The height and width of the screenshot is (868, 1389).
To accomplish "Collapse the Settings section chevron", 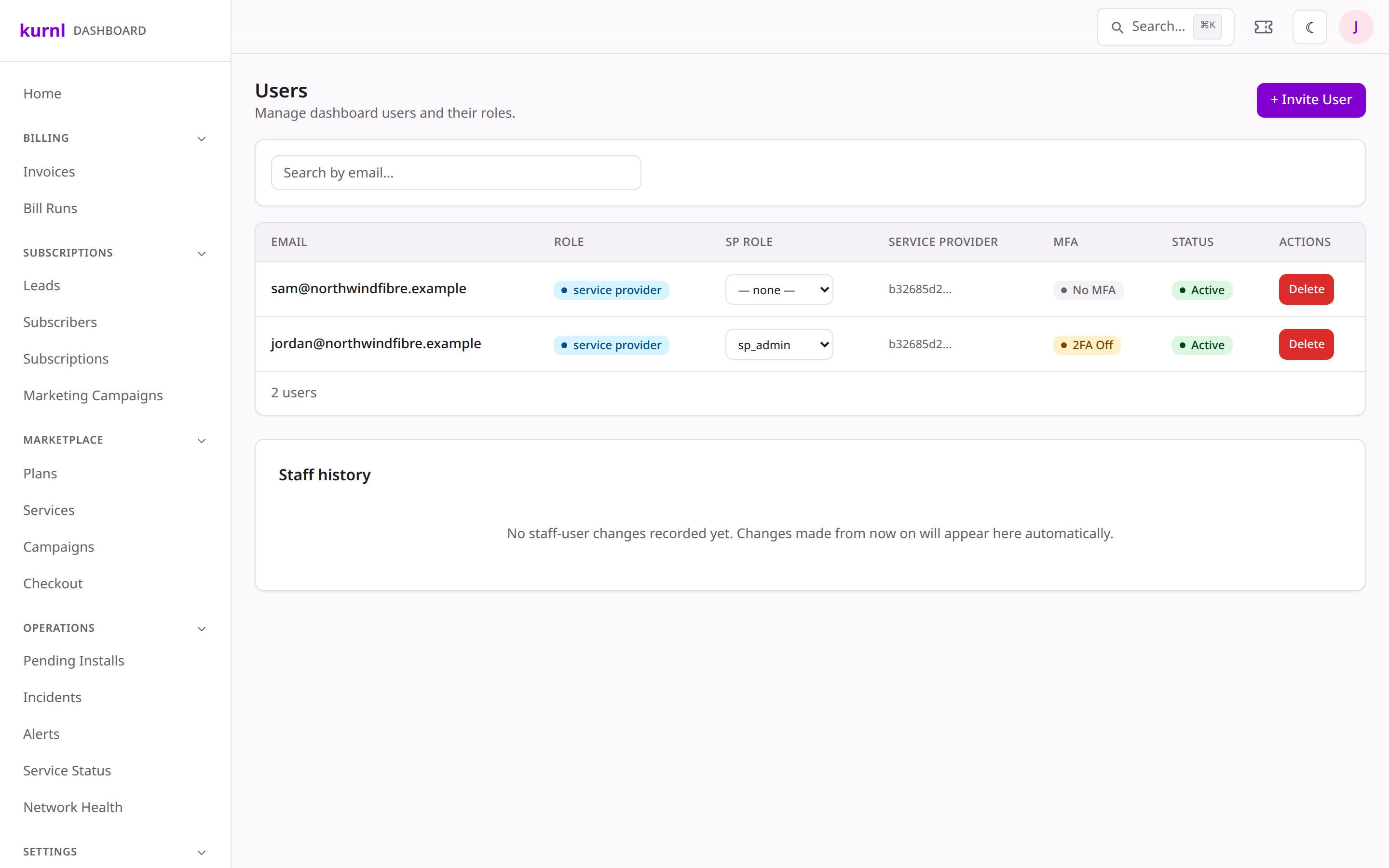I will pyautogui.click(x=202, y=853).
